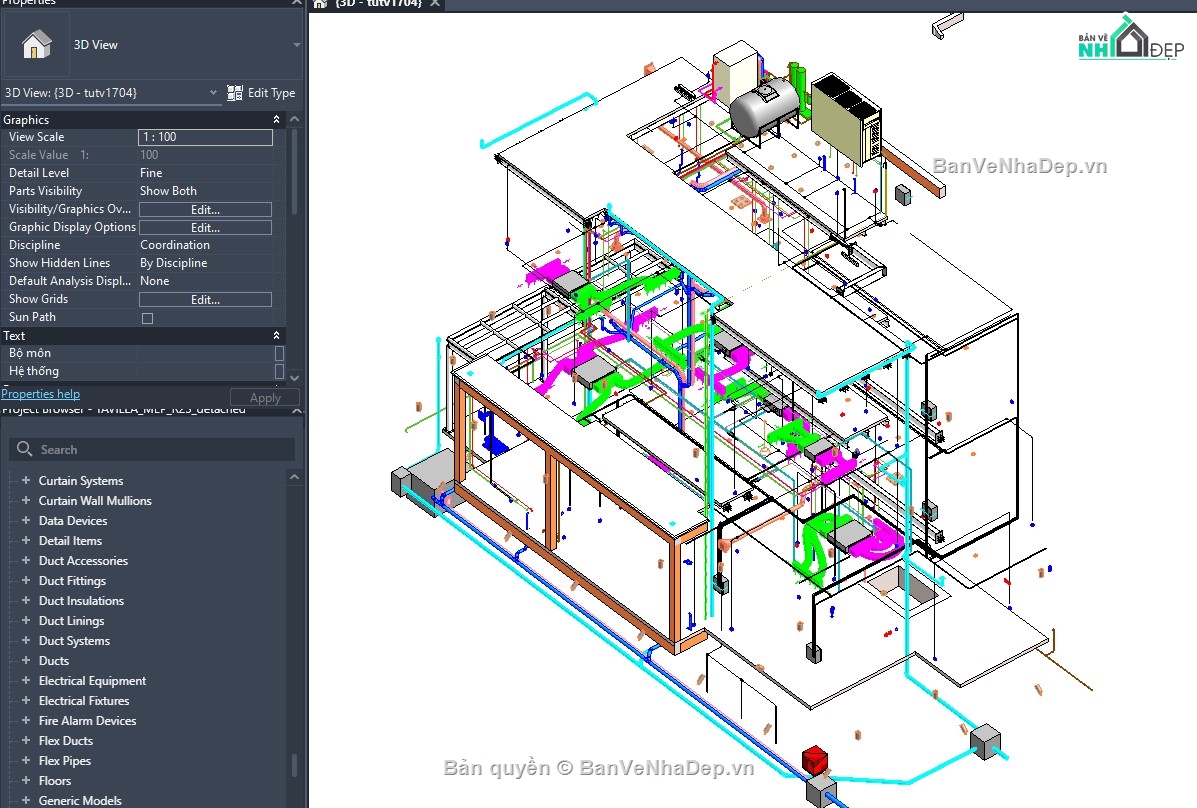The width and height of the screenshot is (1197, 808).
Task: Click the Edit Type icon
Action: point(234,93)
